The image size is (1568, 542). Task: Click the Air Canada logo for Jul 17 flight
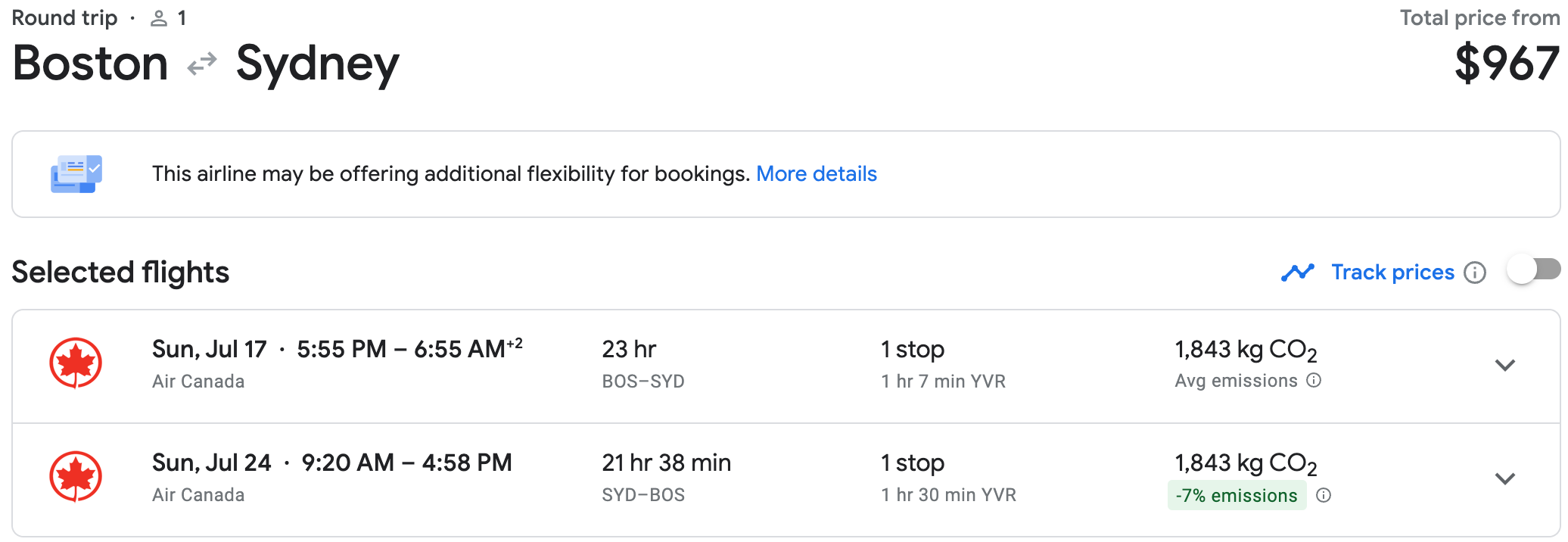76,363
